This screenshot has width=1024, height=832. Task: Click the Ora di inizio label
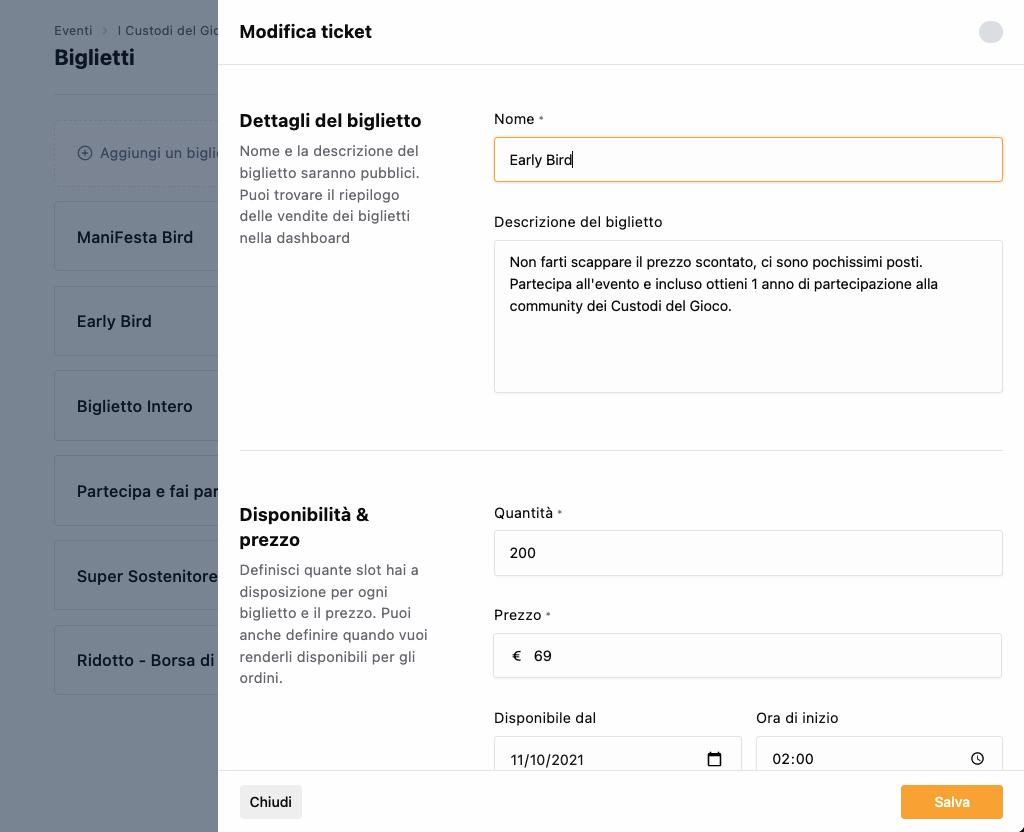[x=797, y=718]
